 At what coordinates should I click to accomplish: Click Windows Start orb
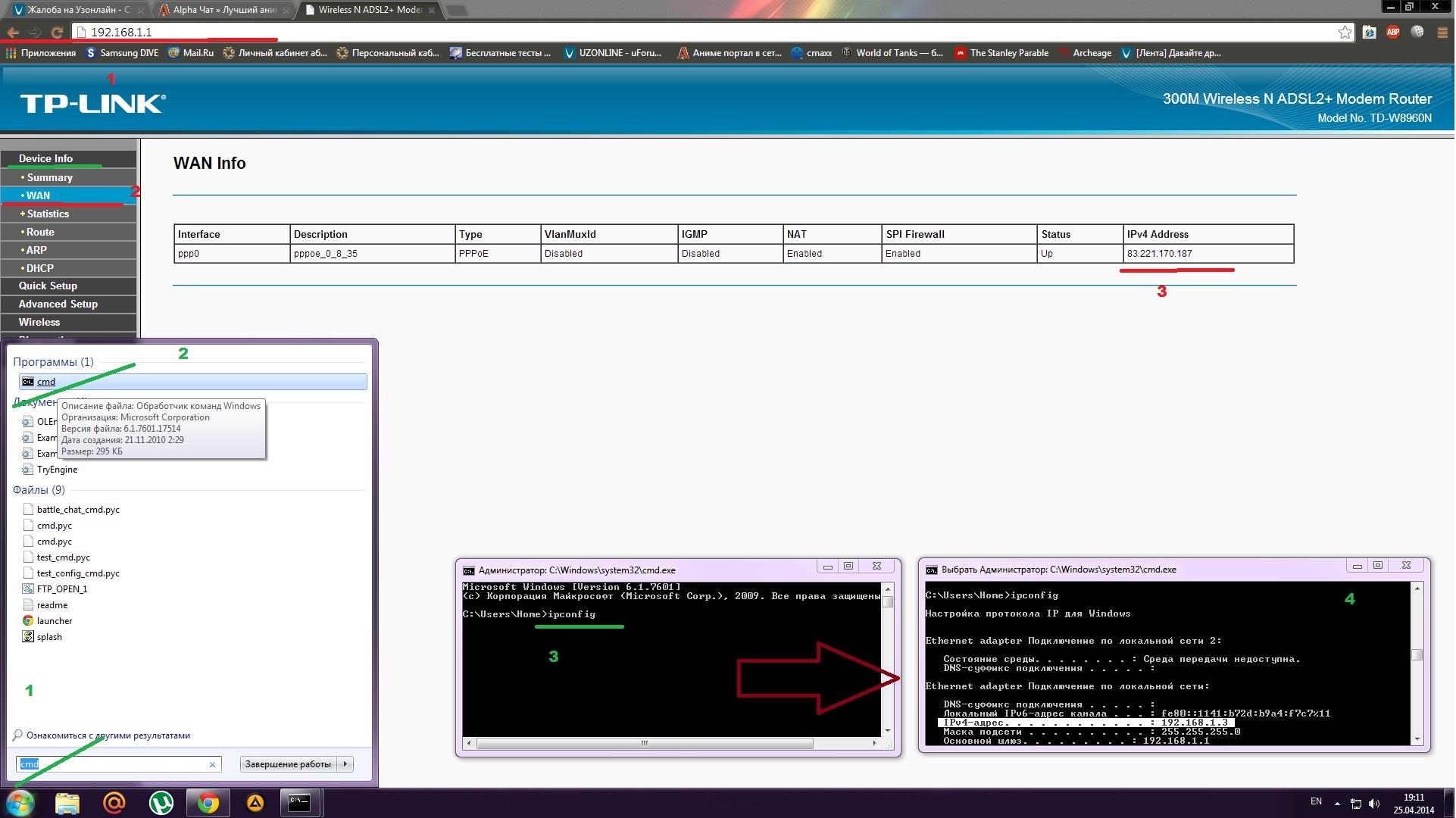[20, 803]
